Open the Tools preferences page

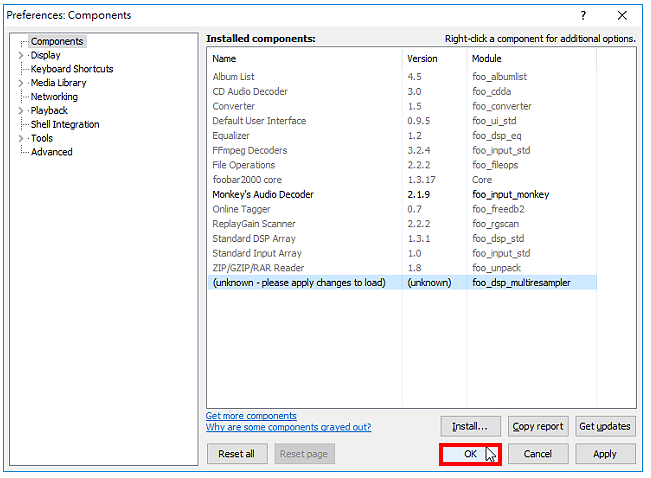click(x=42, y=138)
